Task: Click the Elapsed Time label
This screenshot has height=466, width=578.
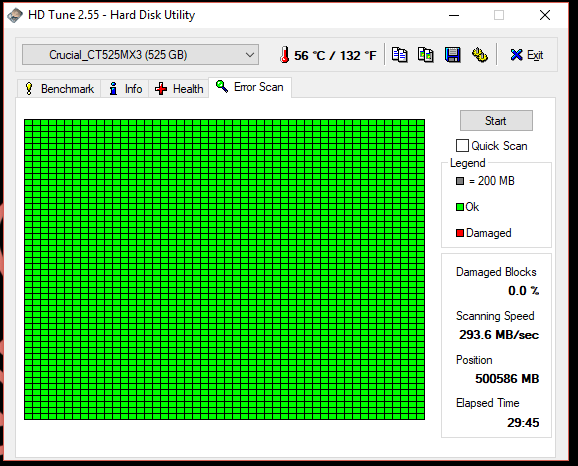Action: (488, 403)
